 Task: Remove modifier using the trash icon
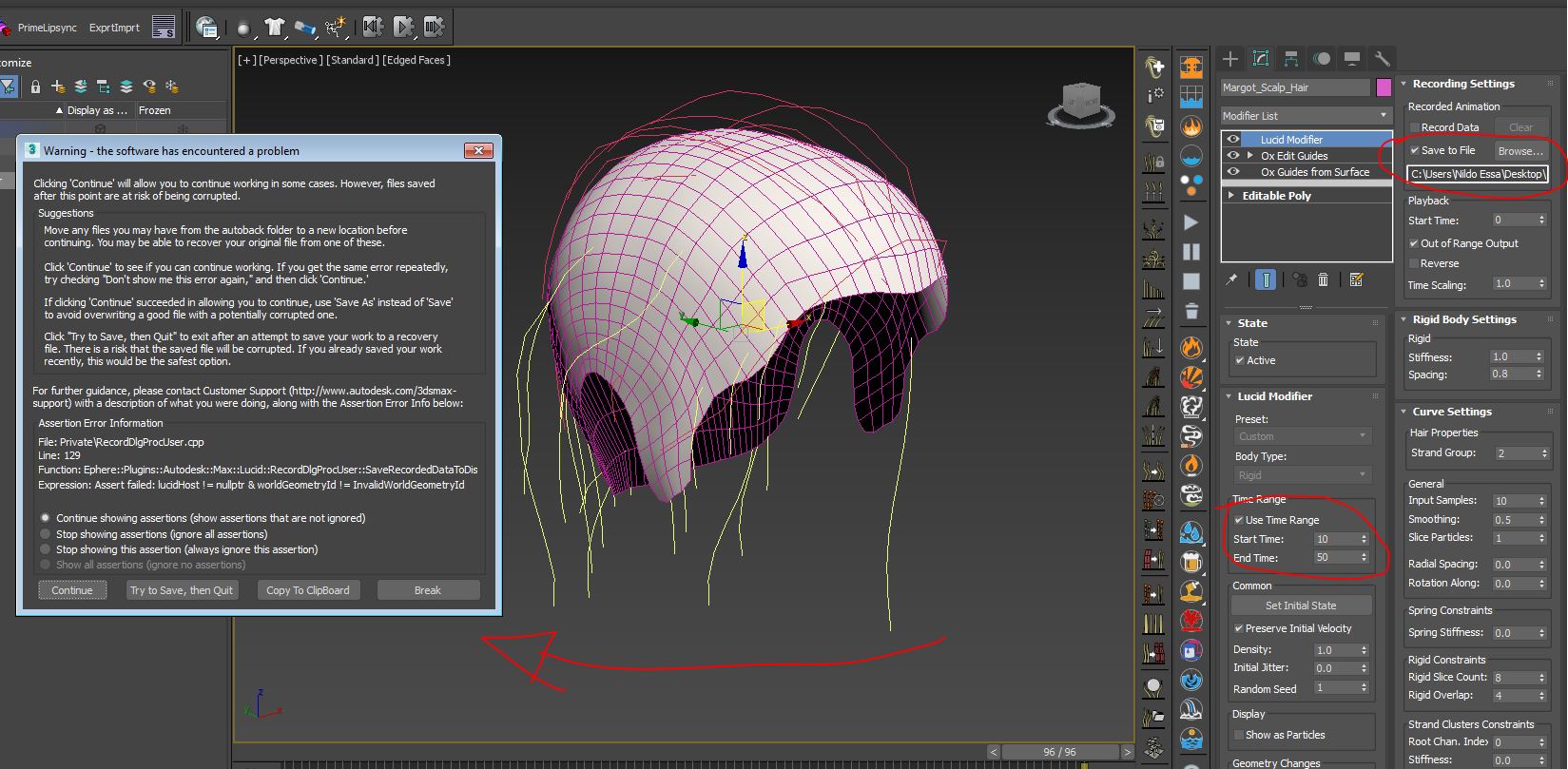pos(1323,279)
